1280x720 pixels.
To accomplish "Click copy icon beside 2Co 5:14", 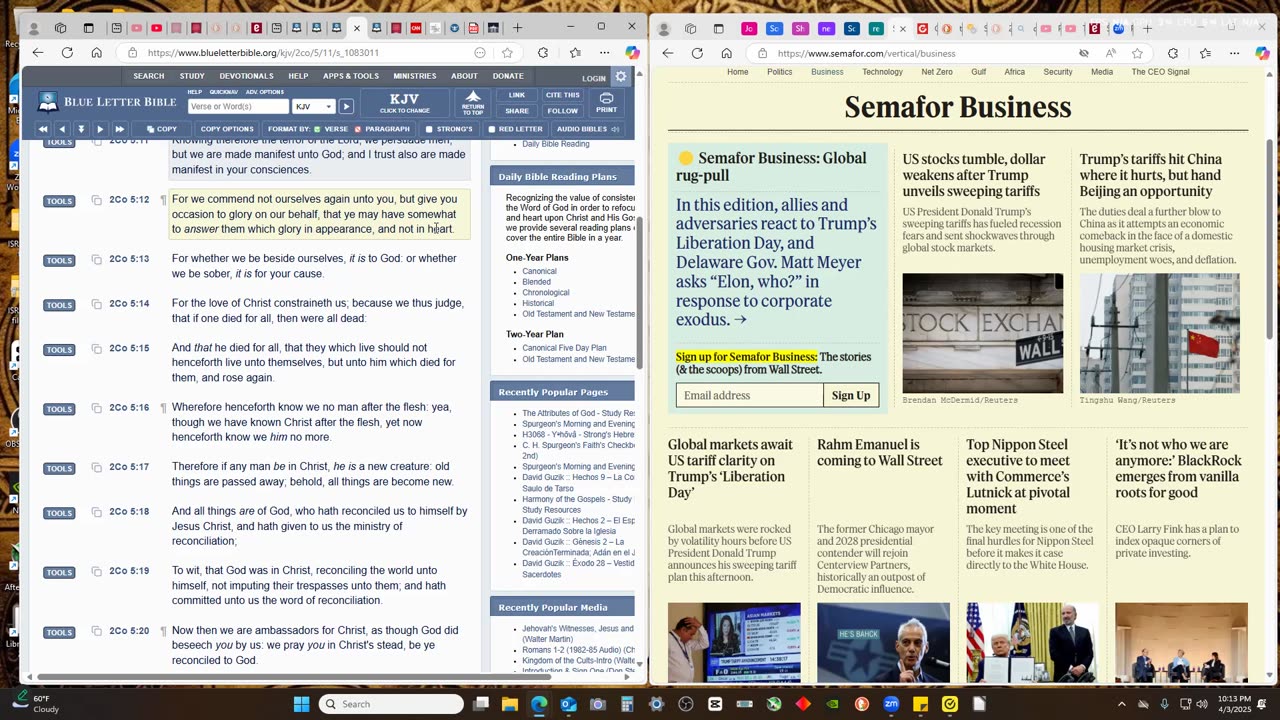I will coord(97,304).
